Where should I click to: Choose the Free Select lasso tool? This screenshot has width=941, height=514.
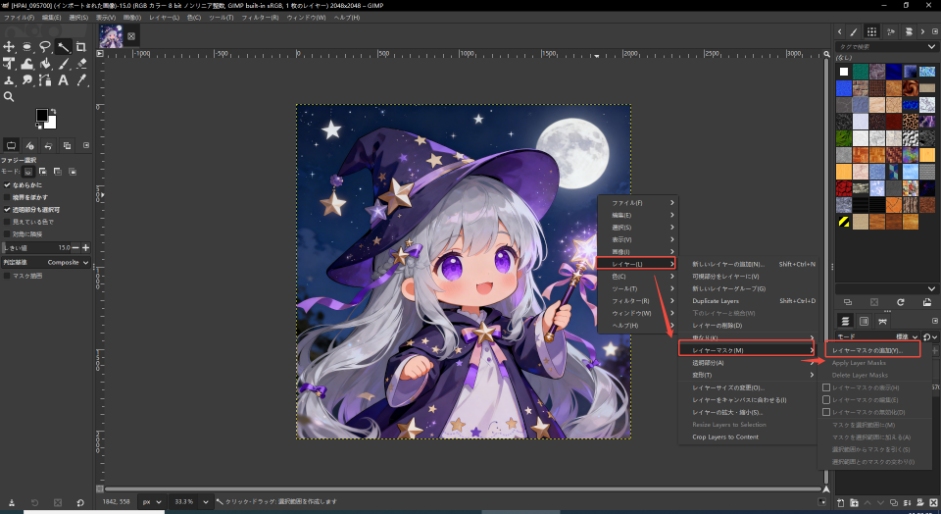45,47
